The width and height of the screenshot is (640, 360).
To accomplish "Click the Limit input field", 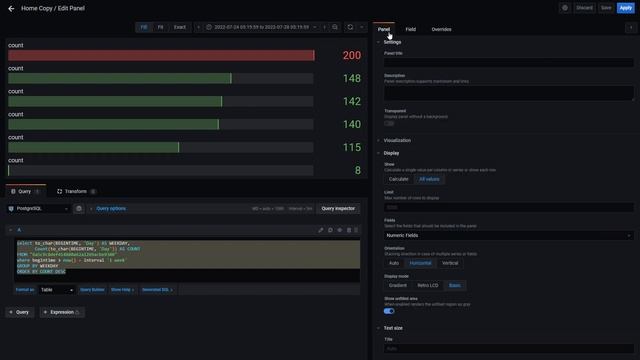I will [509, 207].
